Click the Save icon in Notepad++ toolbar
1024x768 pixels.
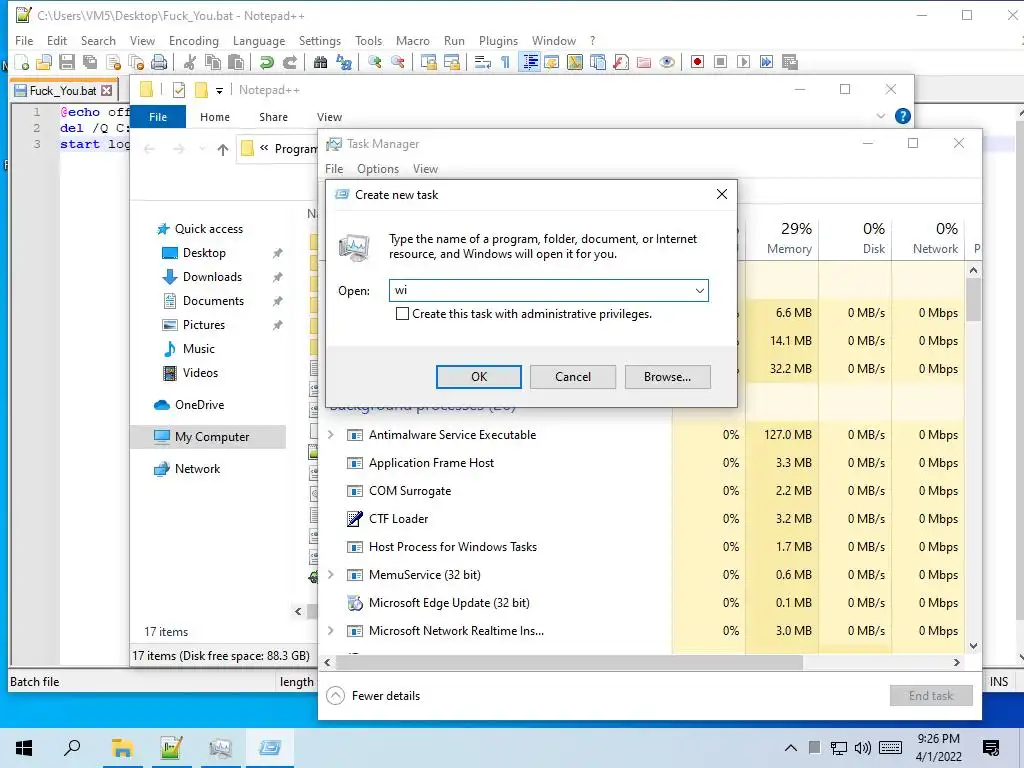[67, 62]
